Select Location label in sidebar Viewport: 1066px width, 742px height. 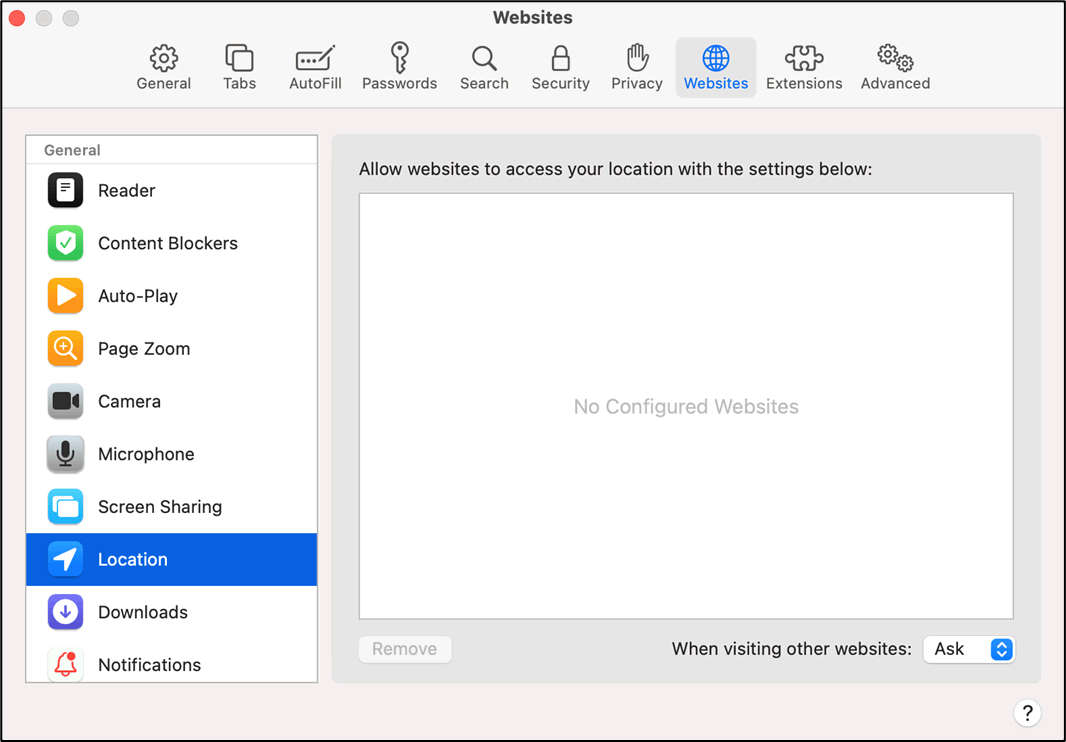(x=133, y=560)
